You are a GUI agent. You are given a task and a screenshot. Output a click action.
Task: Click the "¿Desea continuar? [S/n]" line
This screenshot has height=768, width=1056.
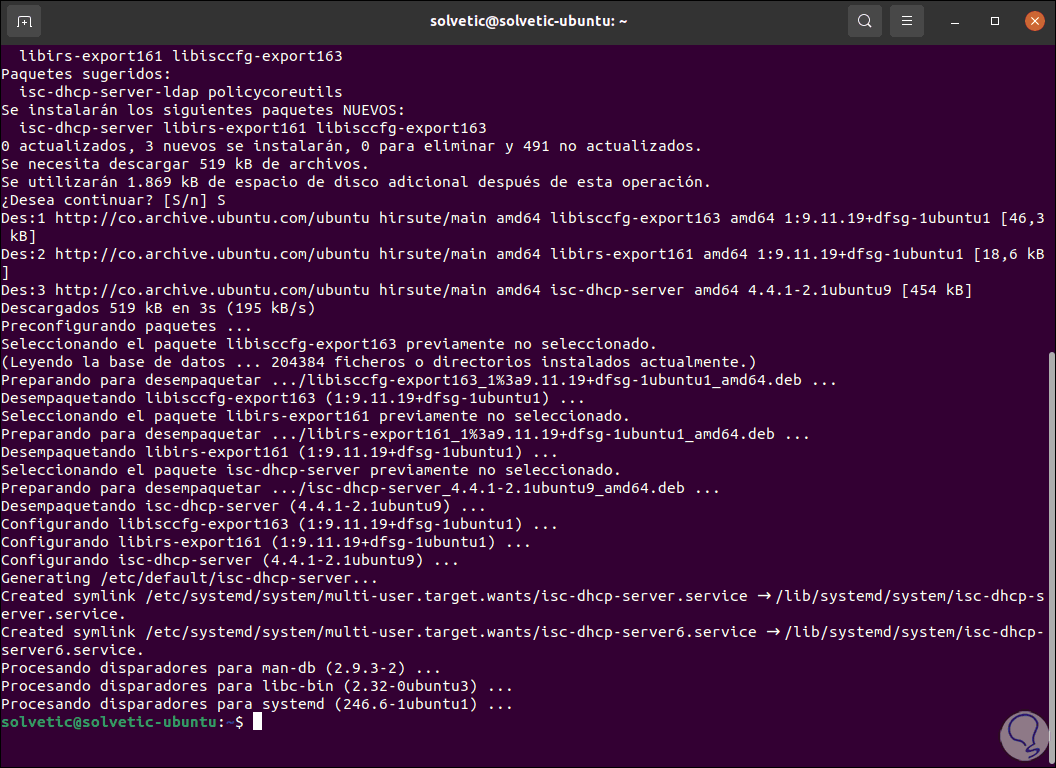[x=113, y=200]
